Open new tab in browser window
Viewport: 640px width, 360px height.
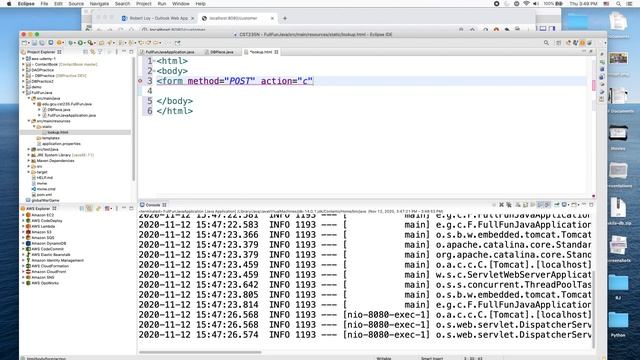pos(285,18)
